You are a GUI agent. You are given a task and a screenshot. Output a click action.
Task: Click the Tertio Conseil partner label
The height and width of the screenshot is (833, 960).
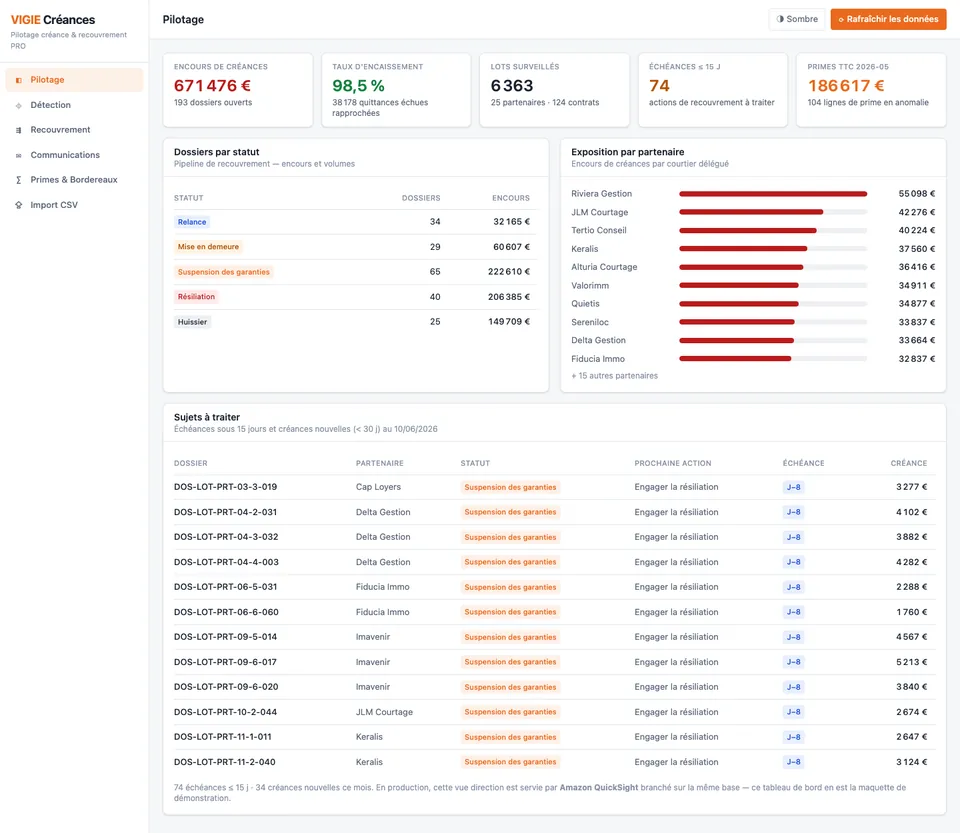tap(599, 231)
